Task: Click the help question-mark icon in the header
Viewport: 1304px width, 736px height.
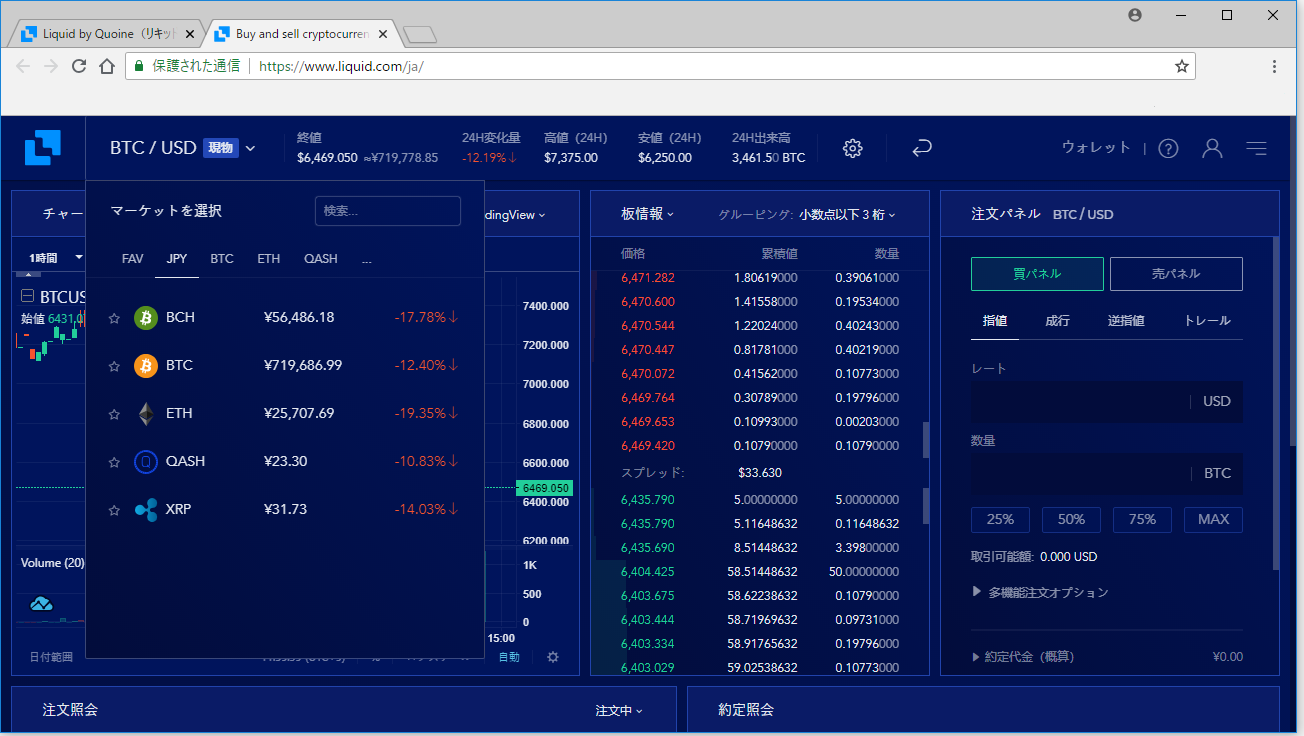Action: [1168, 147]
